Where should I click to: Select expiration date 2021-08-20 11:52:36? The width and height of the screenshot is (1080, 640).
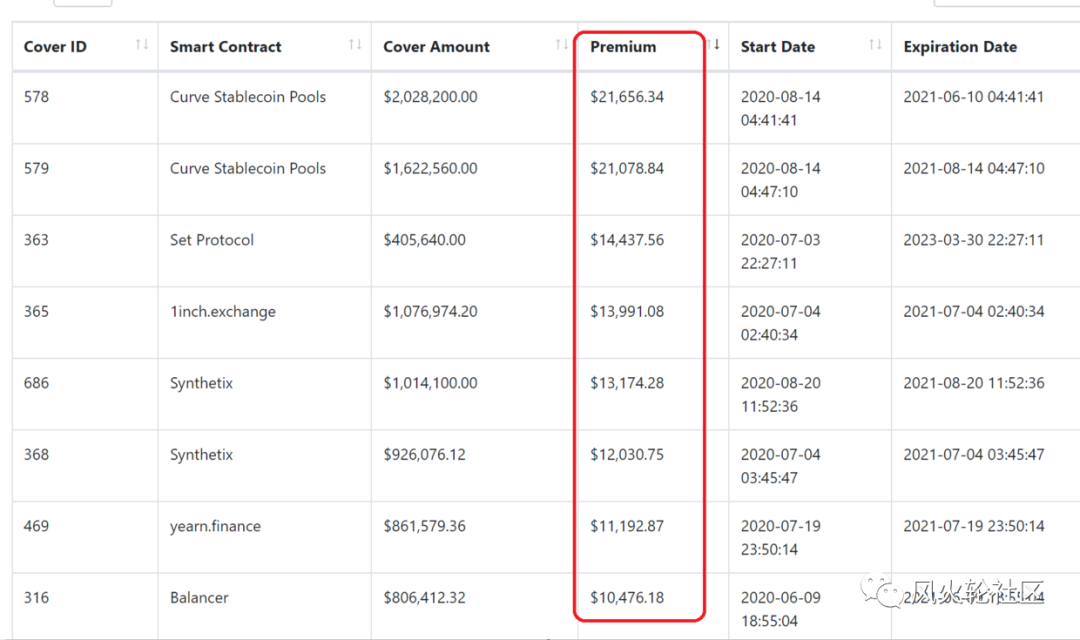(x=974, y=384)
